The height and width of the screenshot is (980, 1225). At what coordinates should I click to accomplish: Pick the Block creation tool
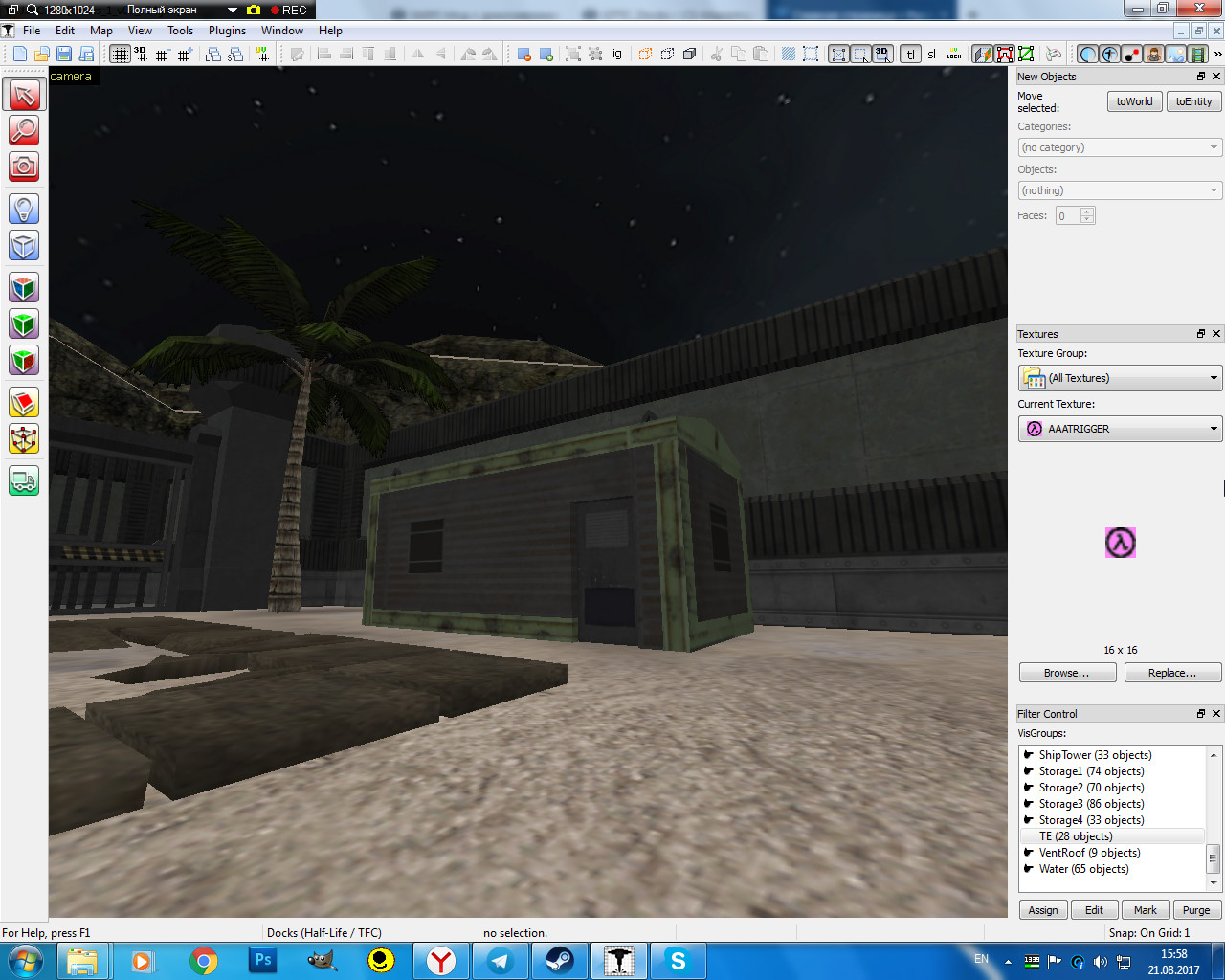click(x=24, y=245)
